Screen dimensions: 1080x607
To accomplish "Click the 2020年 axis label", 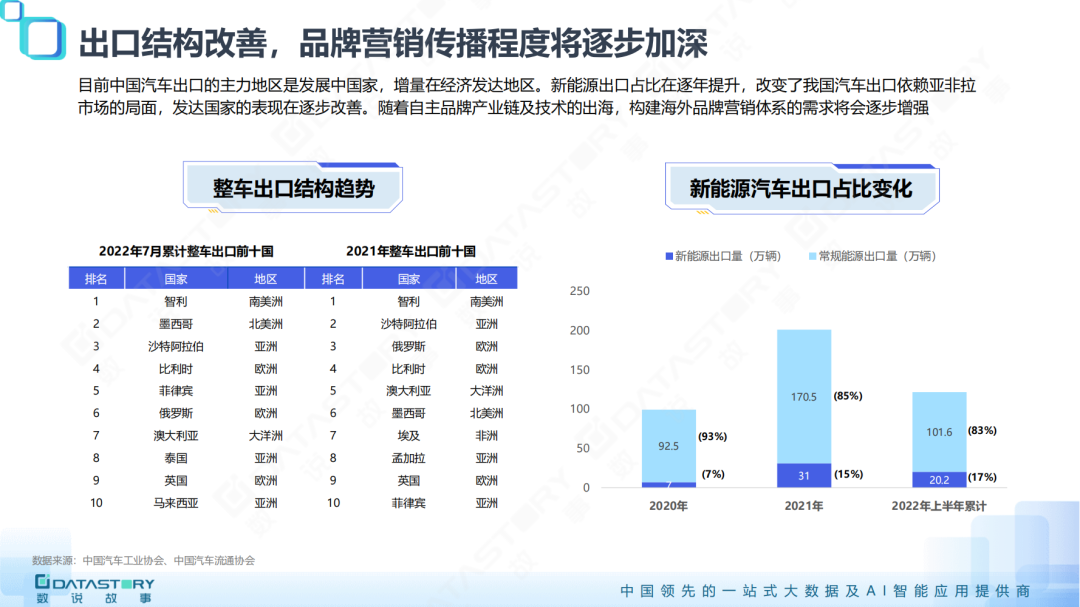I will tap(668, 506).
